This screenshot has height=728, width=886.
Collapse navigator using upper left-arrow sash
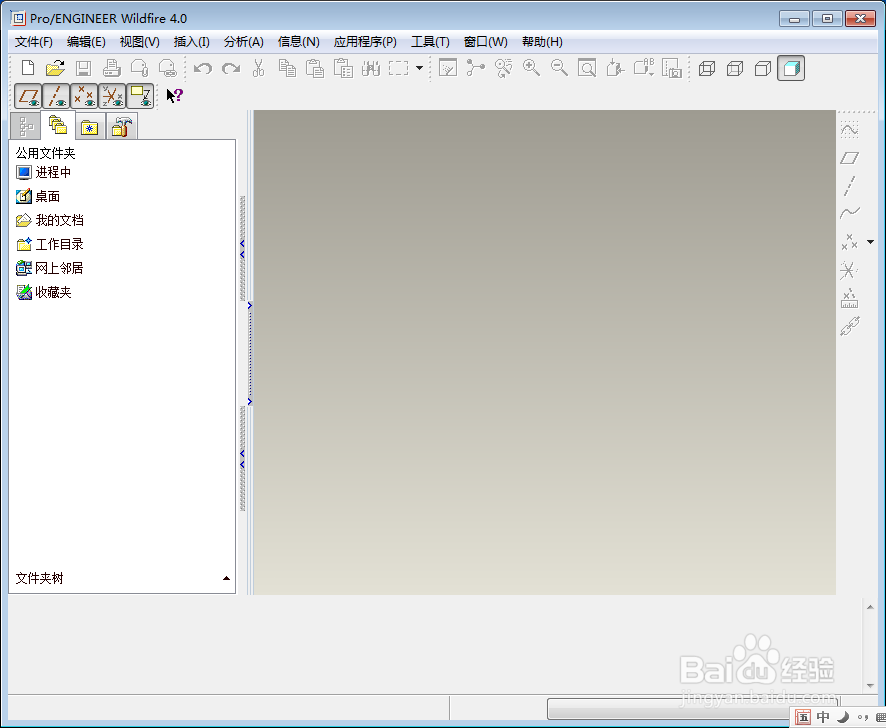242,249
